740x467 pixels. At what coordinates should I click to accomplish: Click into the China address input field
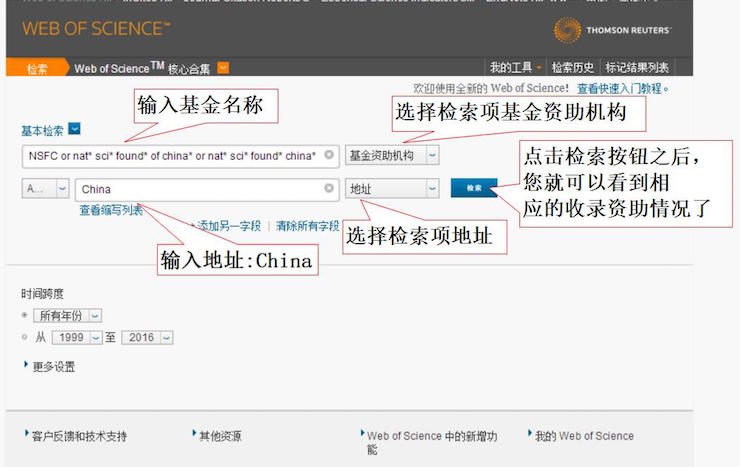coord(200,188)
